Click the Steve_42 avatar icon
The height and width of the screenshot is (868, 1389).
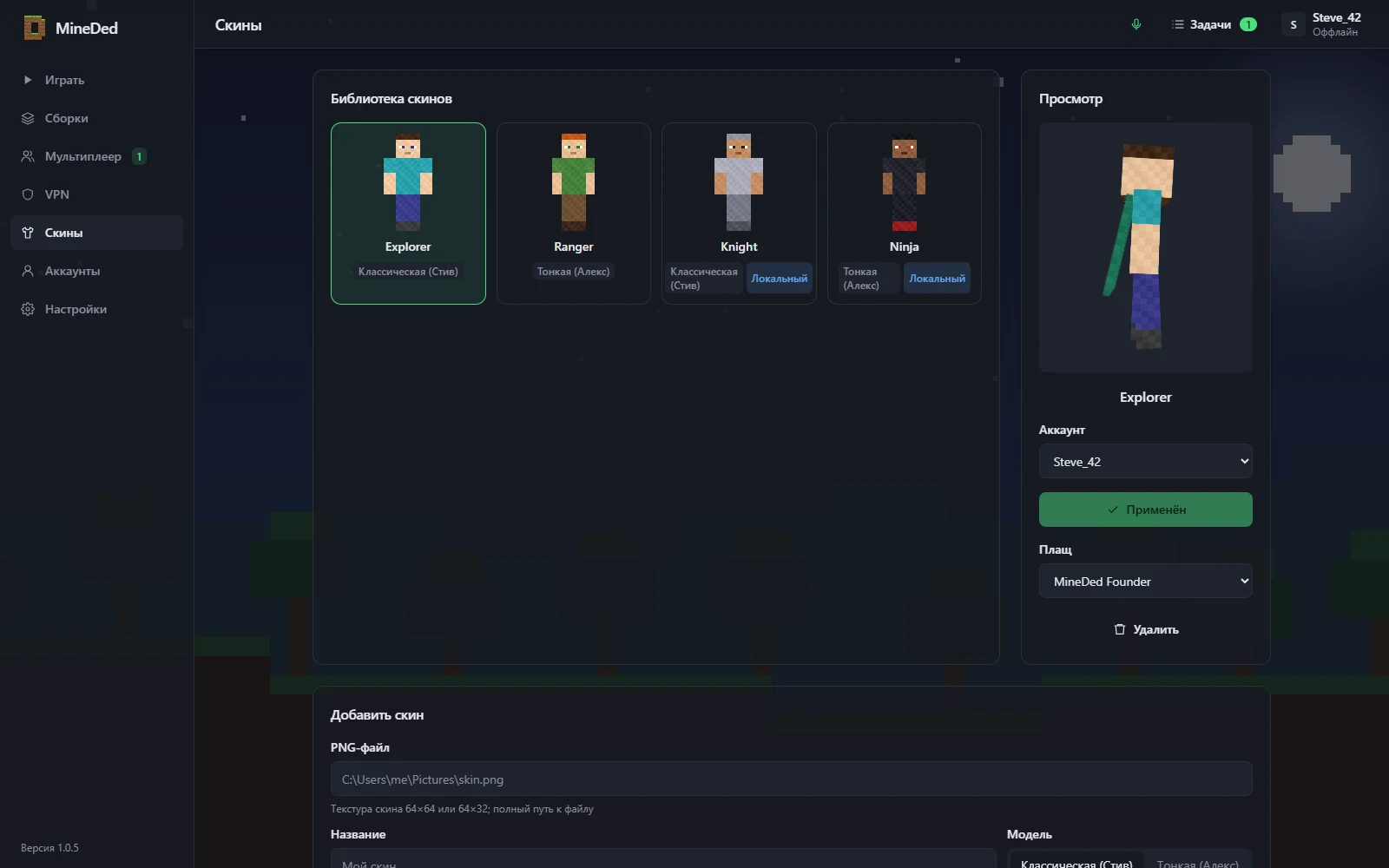(1294, 24)
